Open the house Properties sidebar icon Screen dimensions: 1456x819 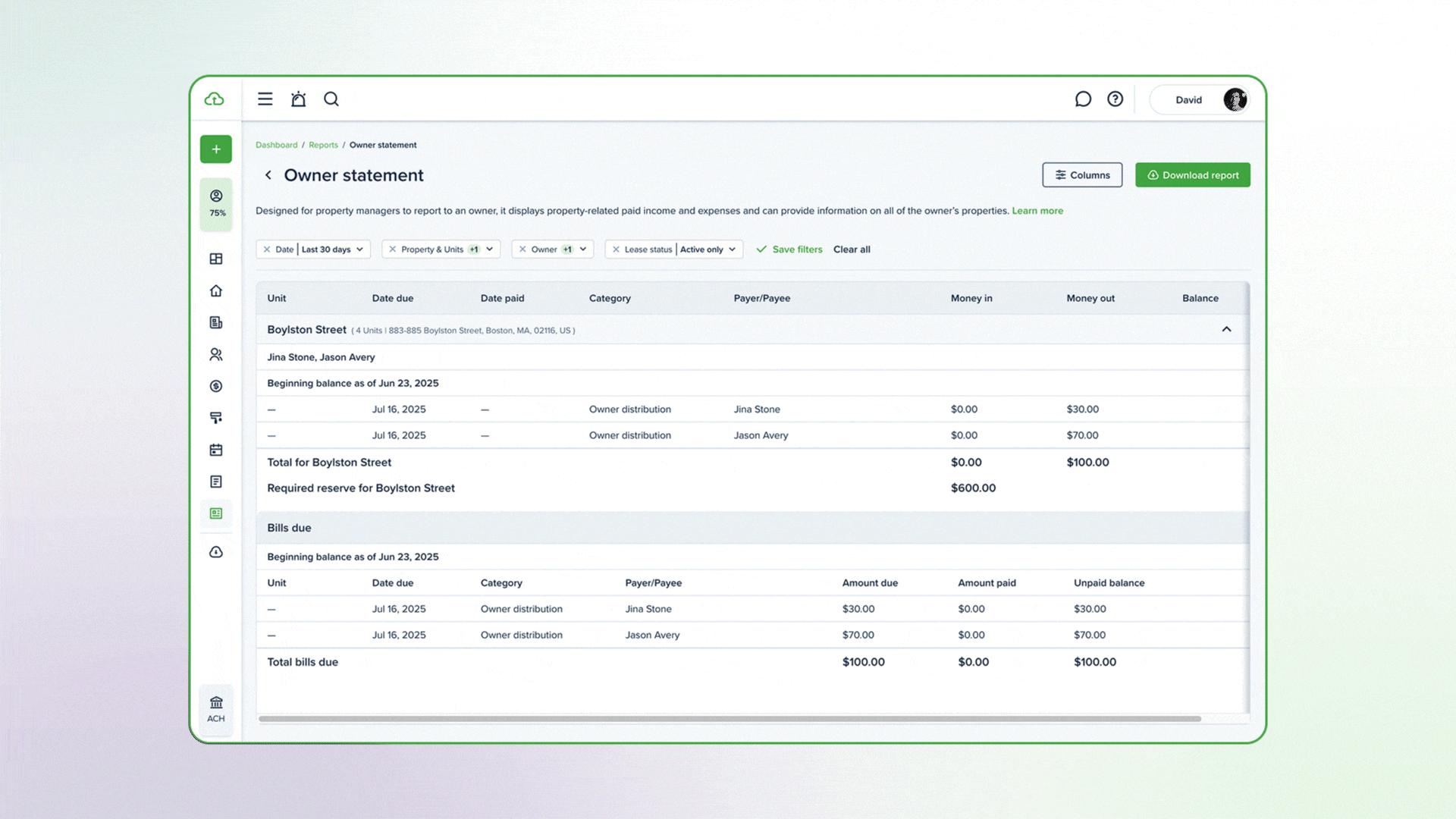click(216, 291)
